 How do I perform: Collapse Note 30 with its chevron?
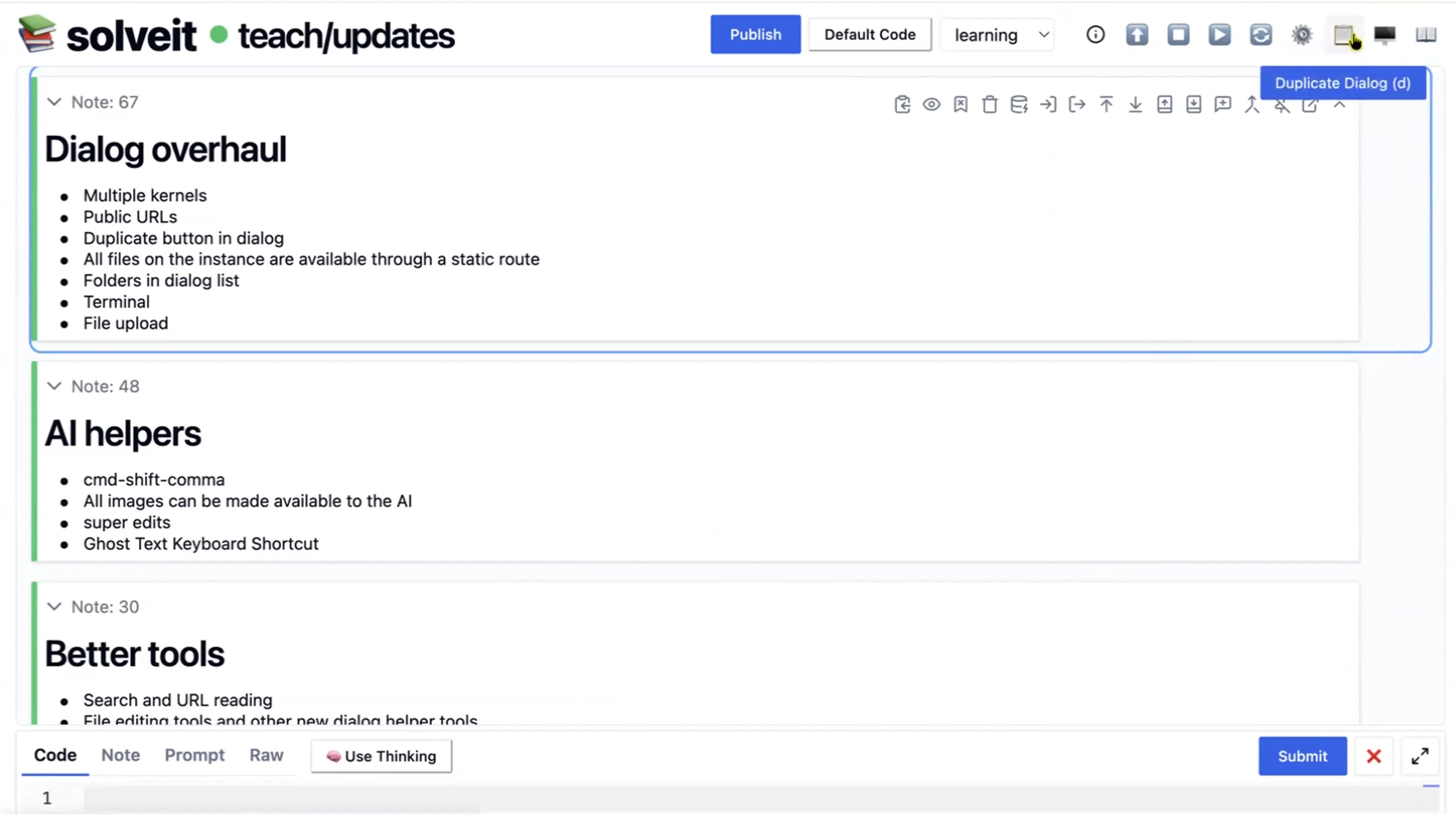coord(54,606)
